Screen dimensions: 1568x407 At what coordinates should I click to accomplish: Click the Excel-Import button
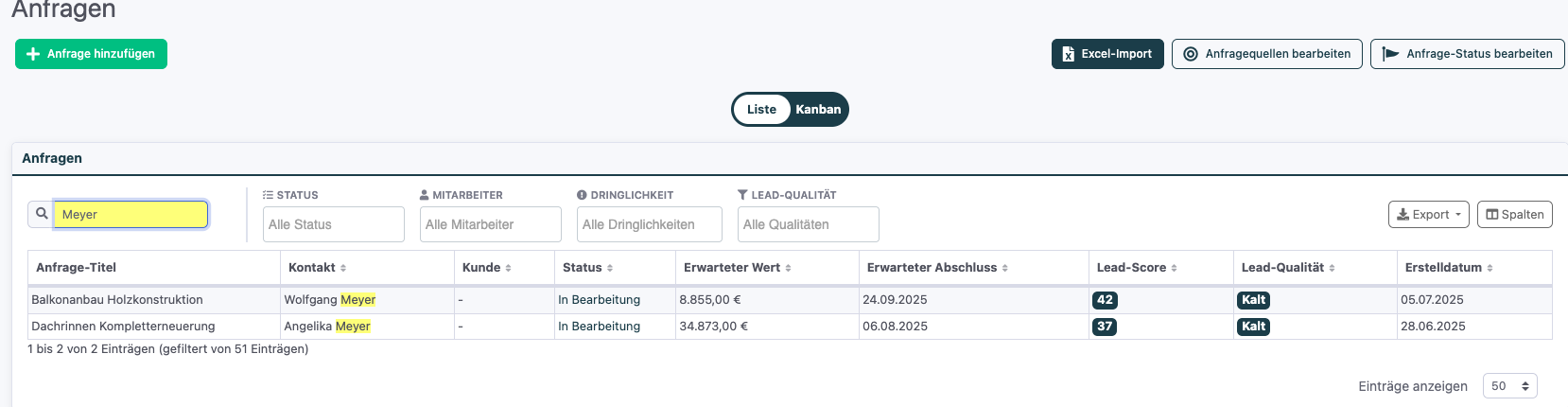(x=1107, y=54)
